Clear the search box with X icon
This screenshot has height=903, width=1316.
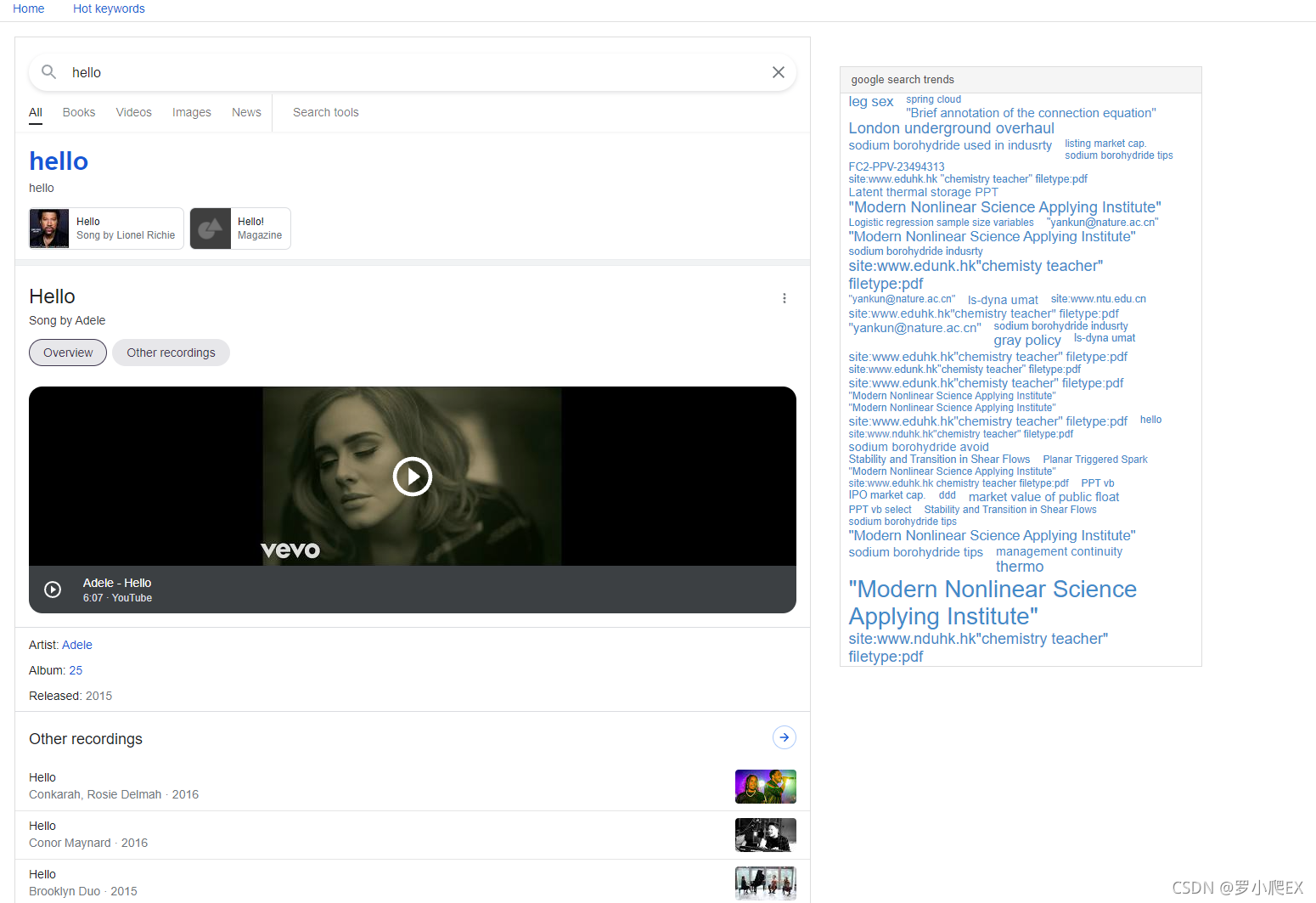point(778,72)
